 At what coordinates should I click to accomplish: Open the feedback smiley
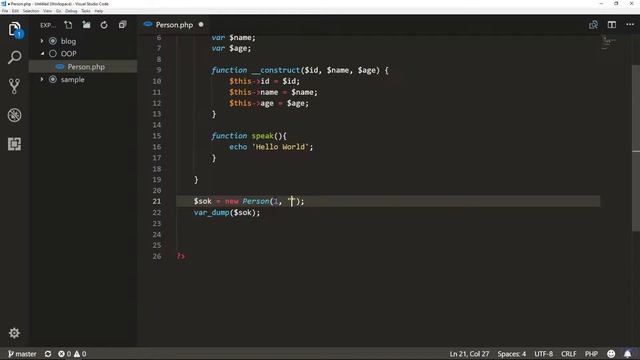pyautogui.click(x=611, y=354)
